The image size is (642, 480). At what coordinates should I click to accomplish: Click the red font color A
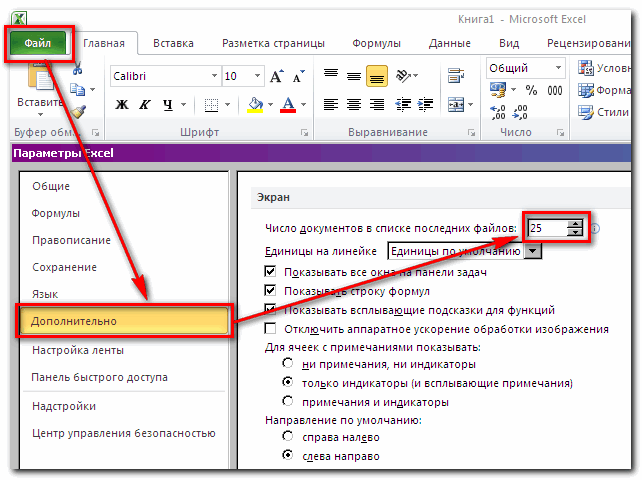point(288,105)
